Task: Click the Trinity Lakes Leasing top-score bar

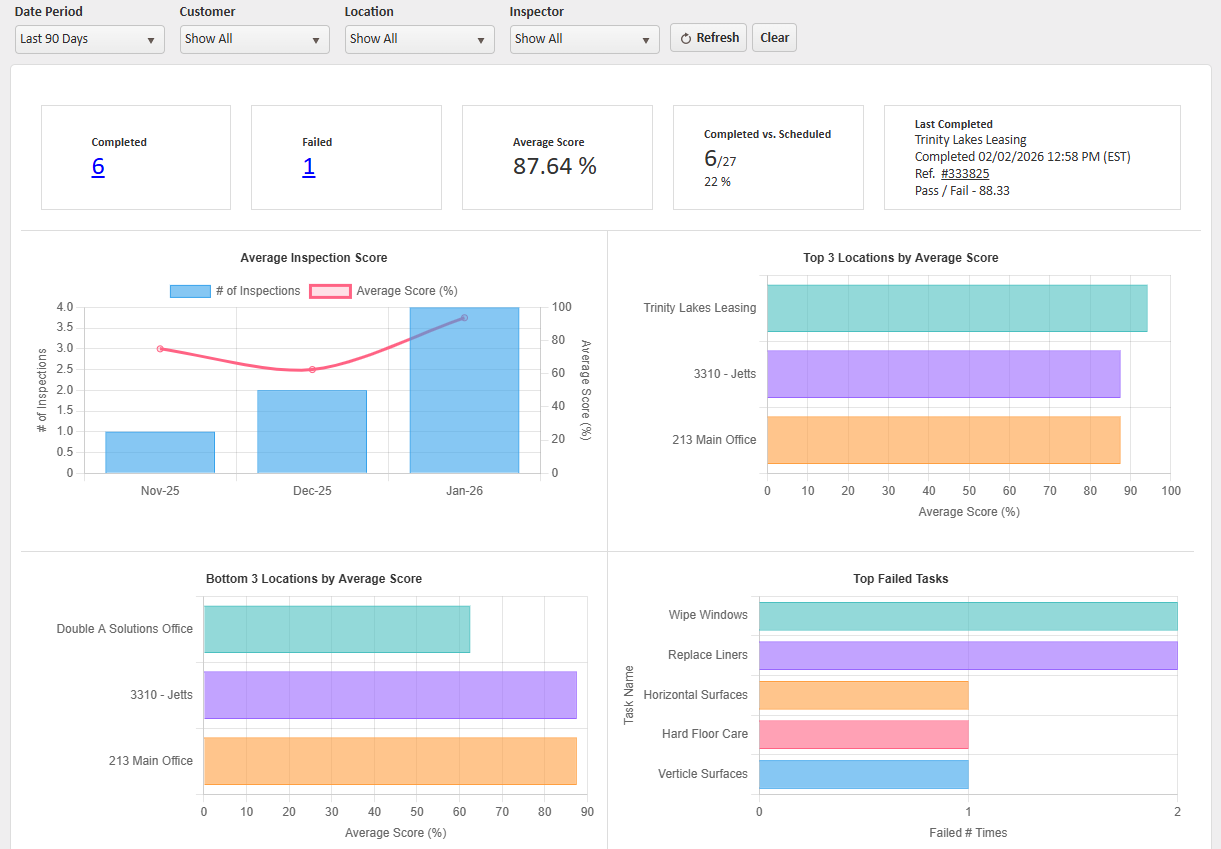Action: [x=957, y=308]
